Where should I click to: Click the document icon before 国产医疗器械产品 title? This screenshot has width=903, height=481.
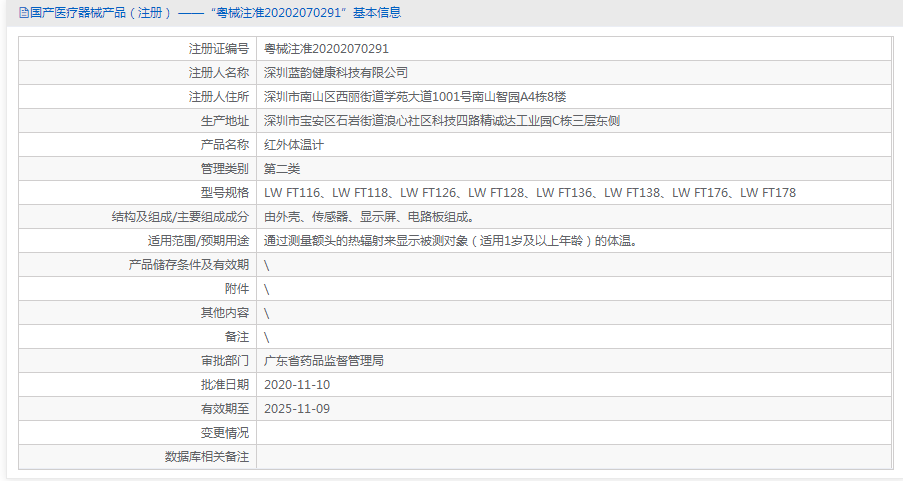24,13
